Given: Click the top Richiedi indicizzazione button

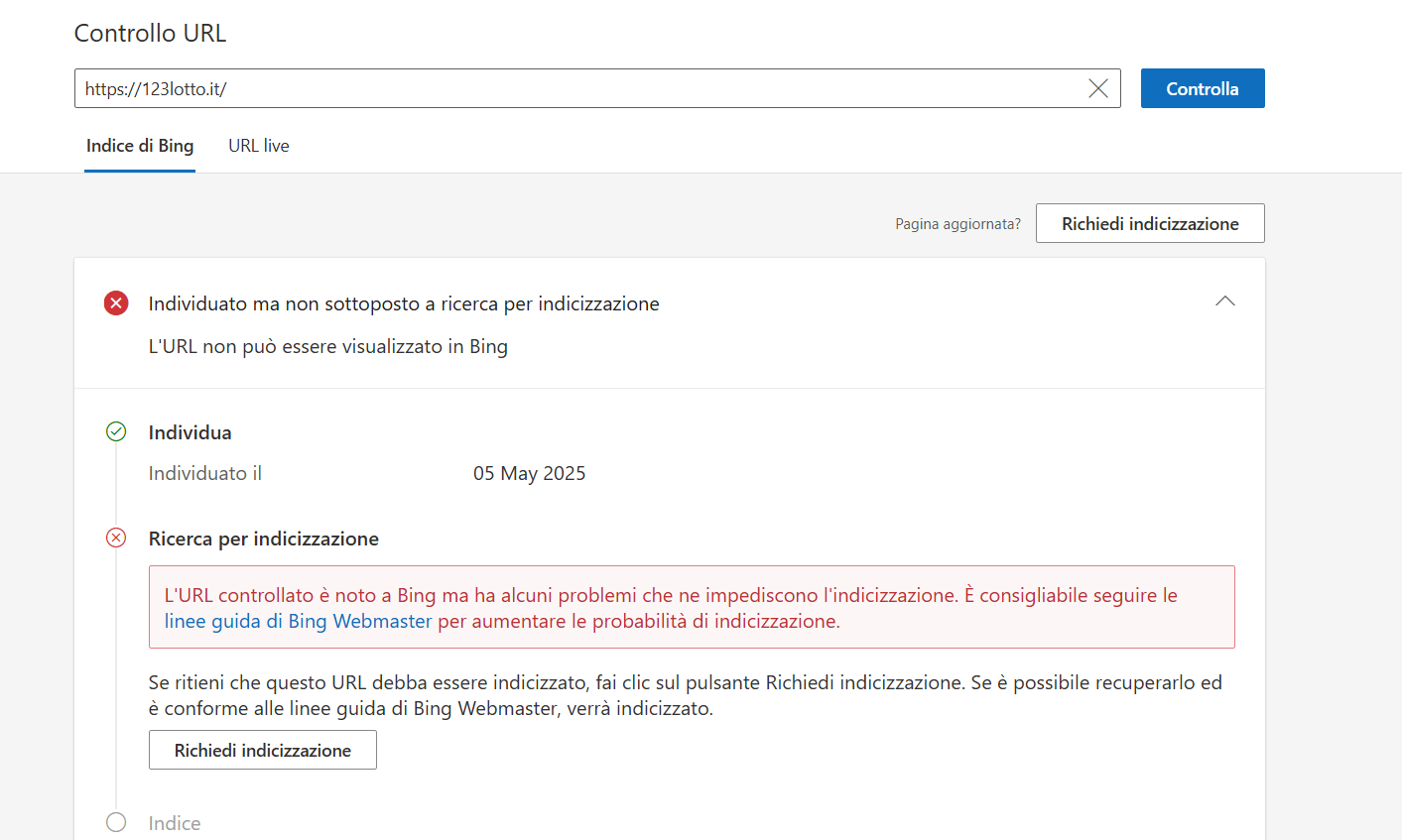Looking at the screenshot, I should click(1149, 223).
